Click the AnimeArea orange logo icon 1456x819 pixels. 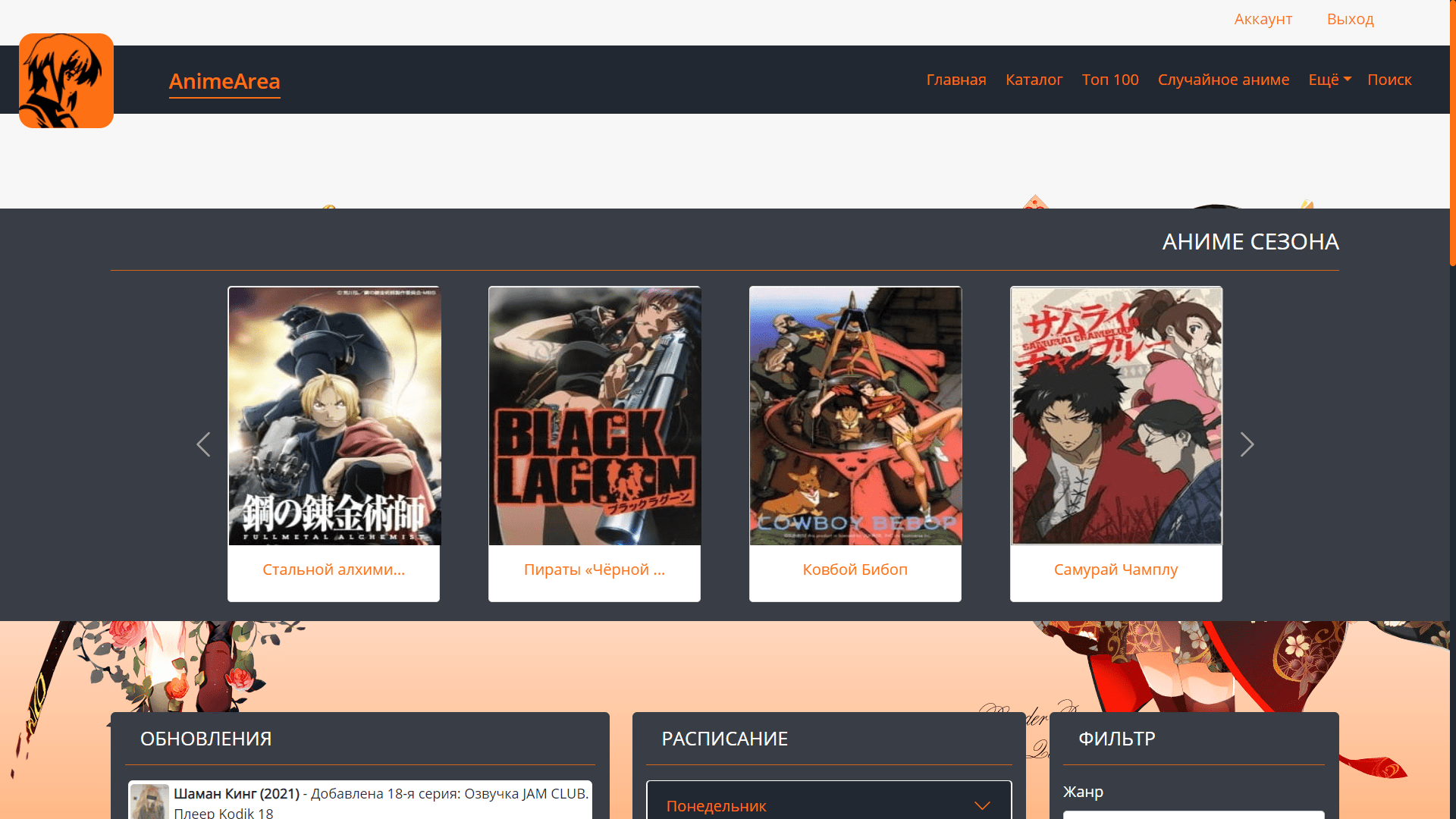66,80
